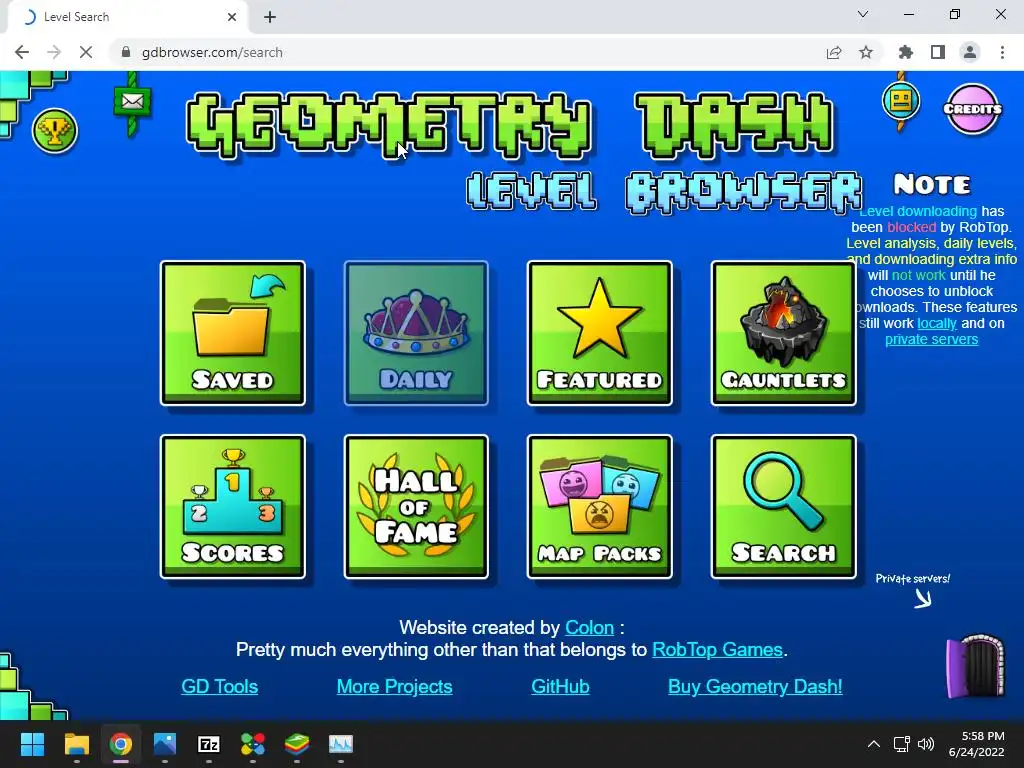Open the Chrome extensions puzzle icon
The height and width of the screenshot is (768, 1024).
906,52
